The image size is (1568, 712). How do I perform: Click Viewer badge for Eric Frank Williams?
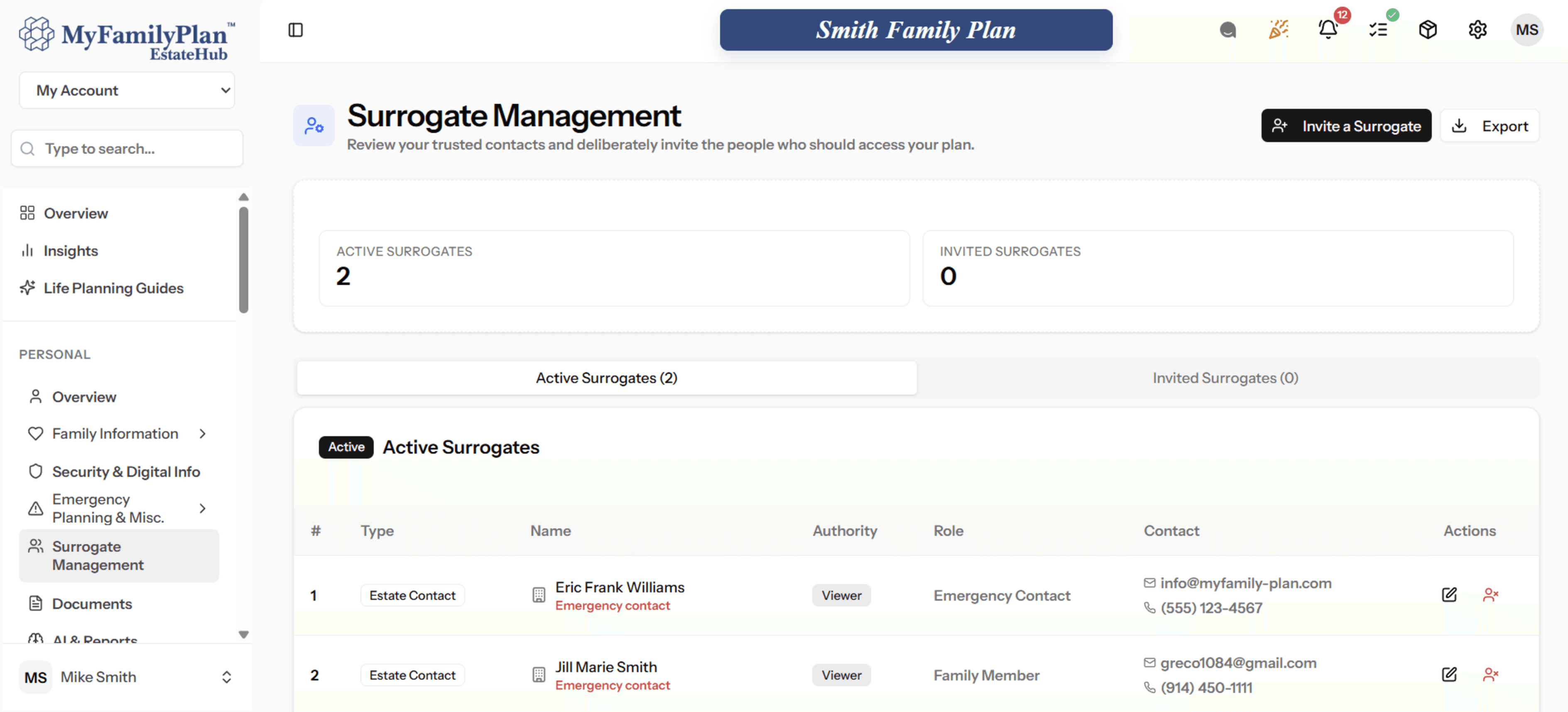(841, 595)
